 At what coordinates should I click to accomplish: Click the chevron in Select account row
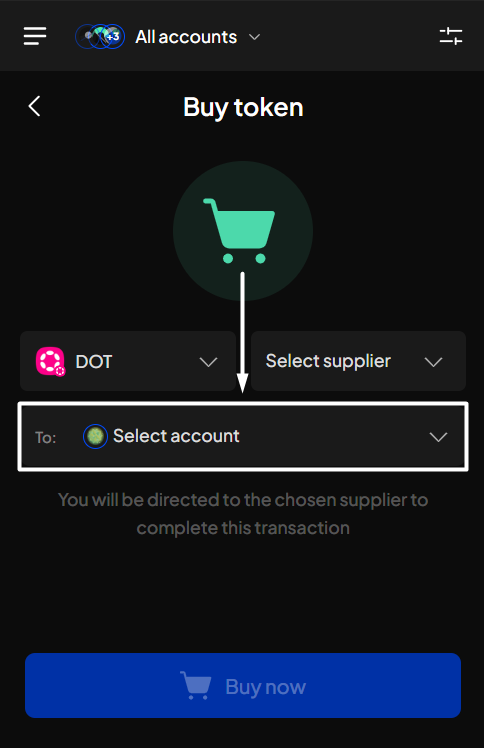[438, 437]
